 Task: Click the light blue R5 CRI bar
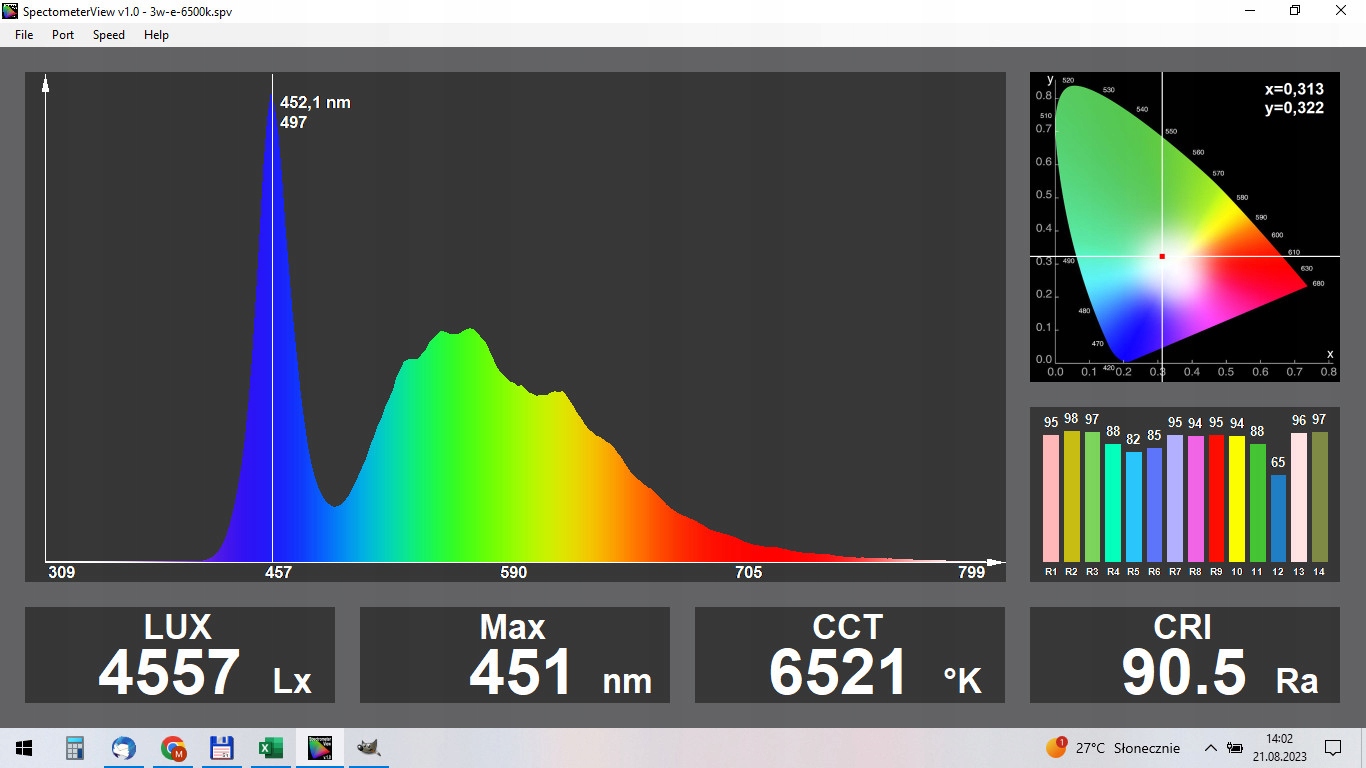(1134, 507)
